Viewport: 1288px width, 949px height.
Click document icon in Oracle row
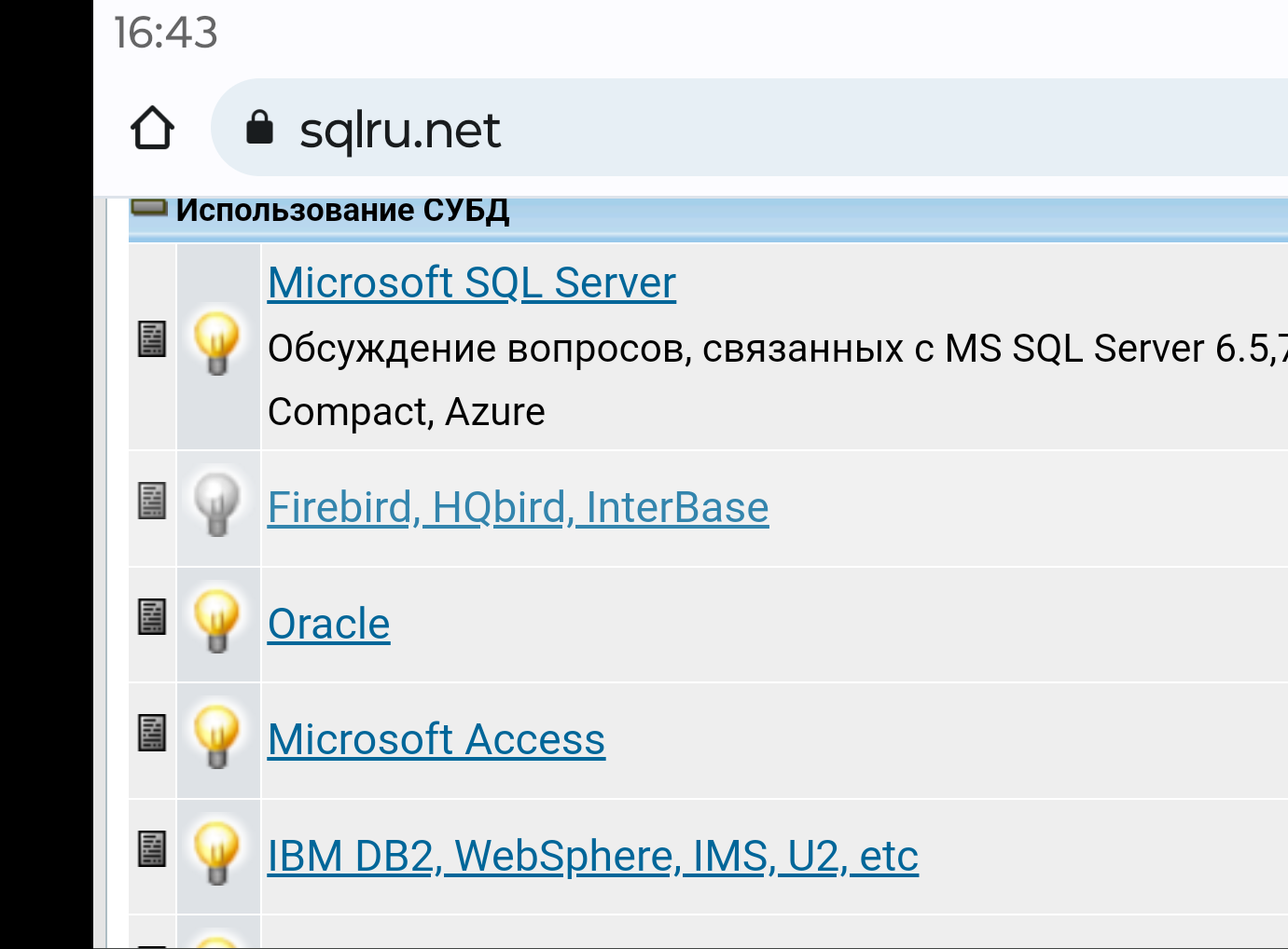point(152,616)
